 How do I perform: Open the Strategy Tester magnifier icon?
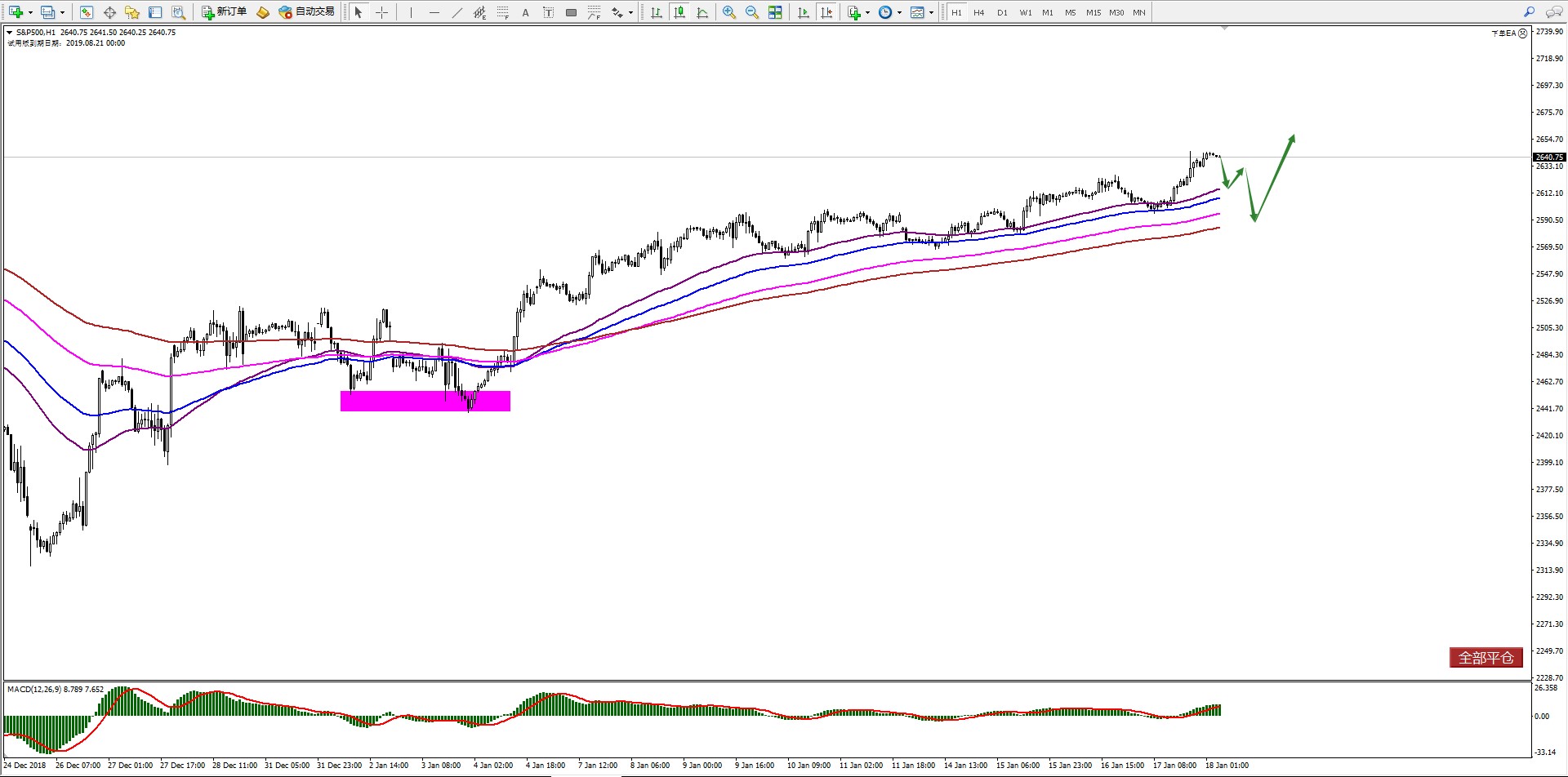[x=178, y=12]
